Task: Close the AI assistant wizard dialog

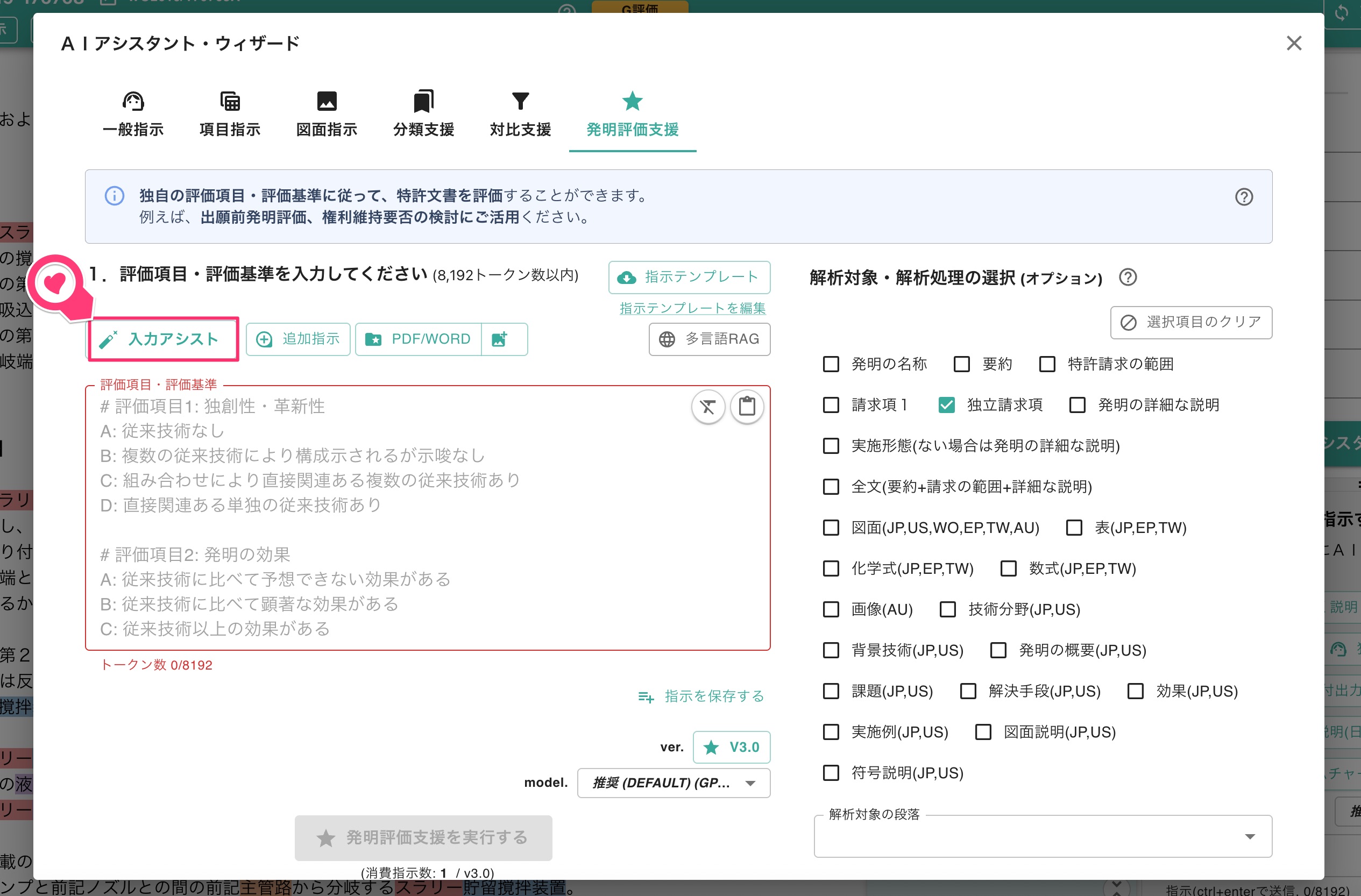Action: [1294, 43]
